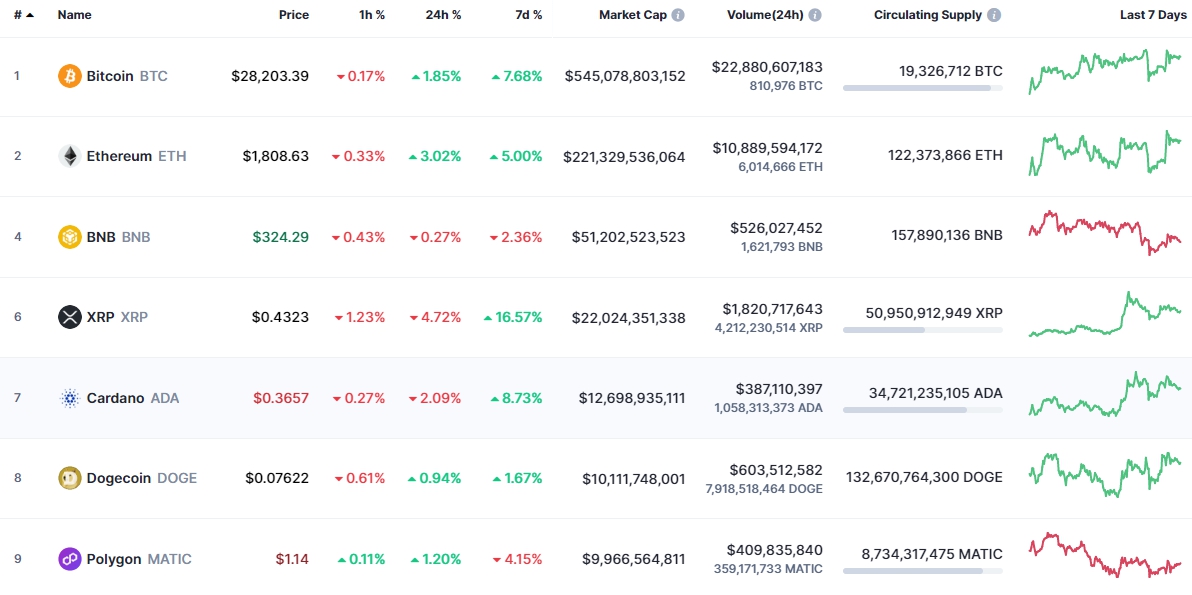The image size is (1192, 595).
Task: Click the Circulating Supply info icon
Action: (x=994, y=15)
